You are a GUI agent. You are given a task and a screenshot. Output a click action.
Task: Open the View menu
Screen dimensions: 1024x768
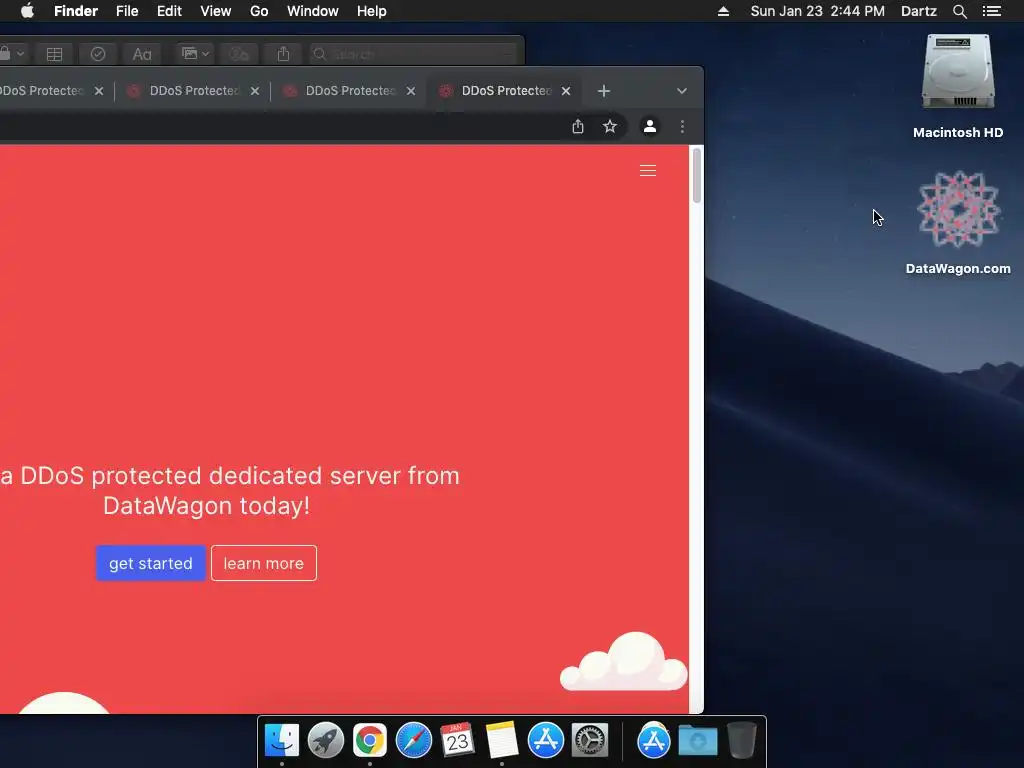216,11
